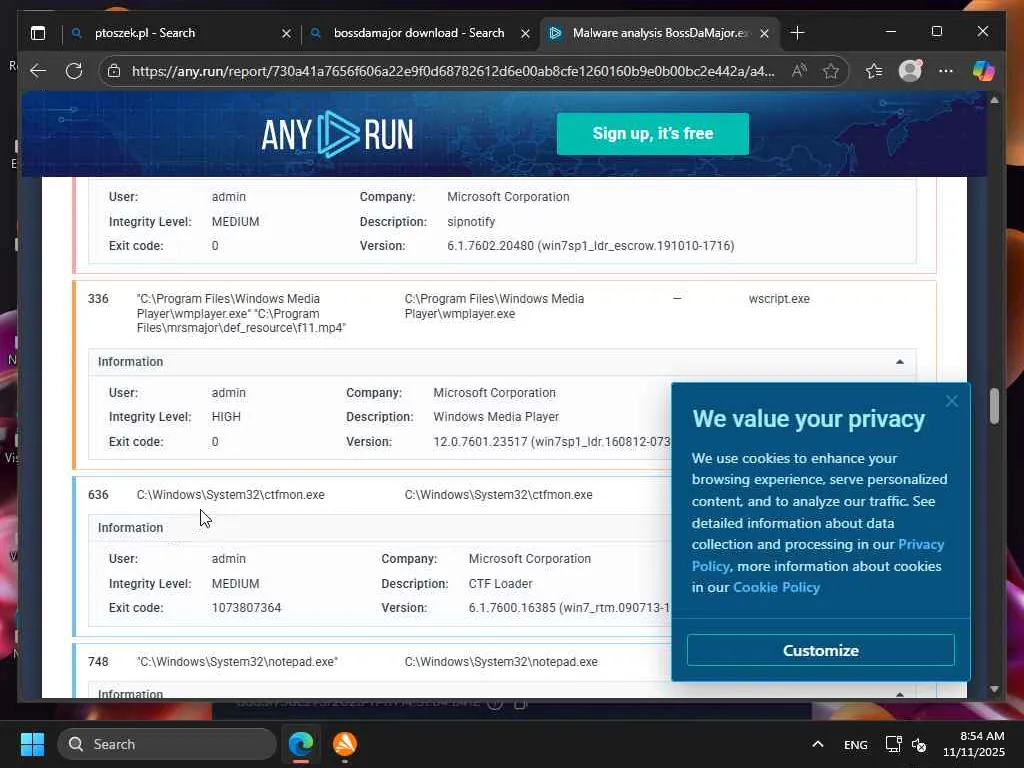Click the Windows Media Player description value

click(496, 417)
